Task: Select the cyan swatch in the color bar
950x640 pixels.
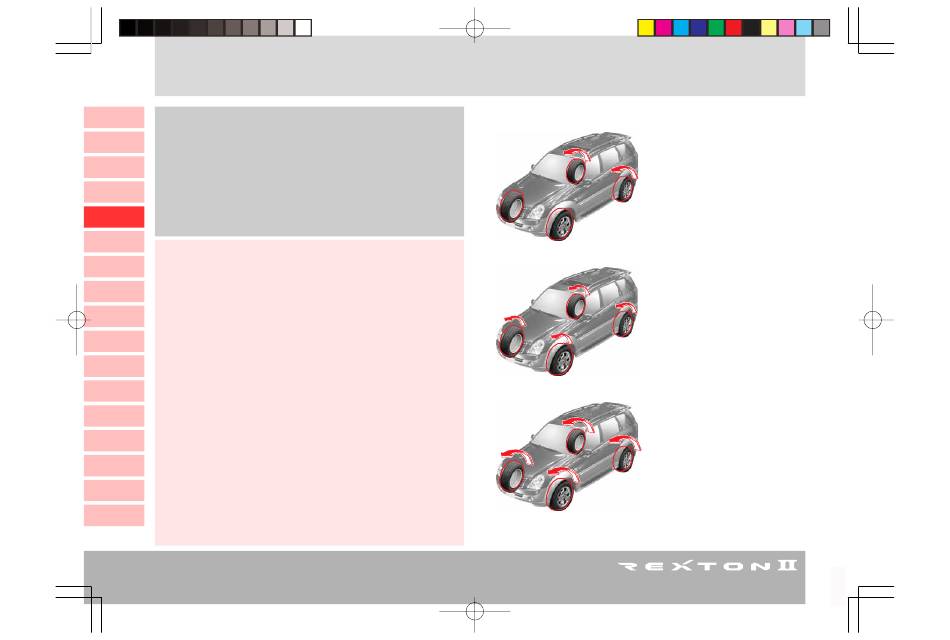Action: point(681,28)
